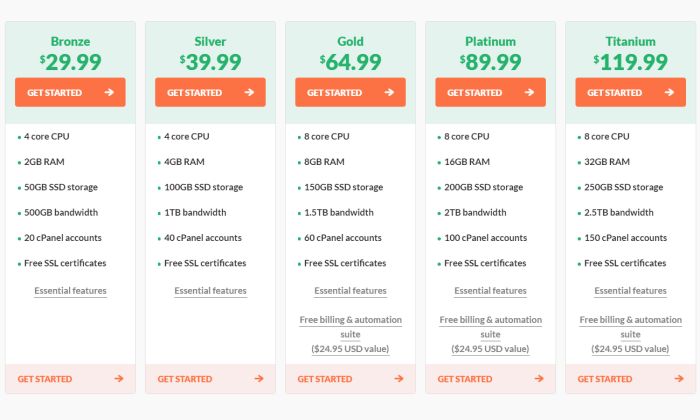The width and height of the screenshot is (700, 420).
Task: Click the bottom Get Started link for Platinum
Action: (x=490, y=378)
